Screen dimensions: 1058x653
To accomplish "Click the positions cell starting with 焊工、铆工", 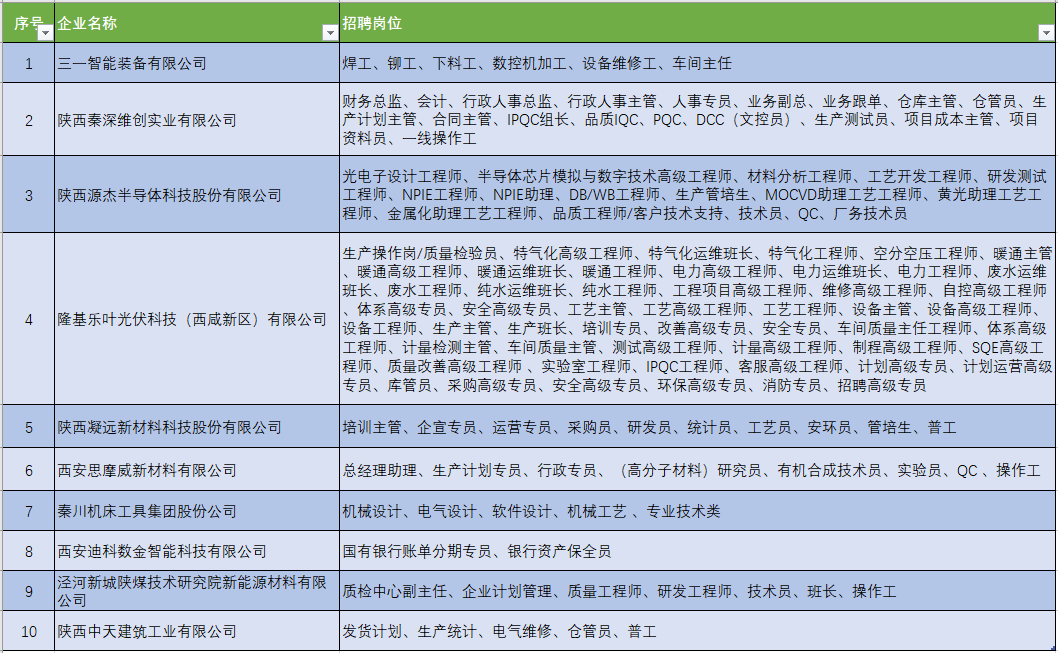I will point(698,63).
